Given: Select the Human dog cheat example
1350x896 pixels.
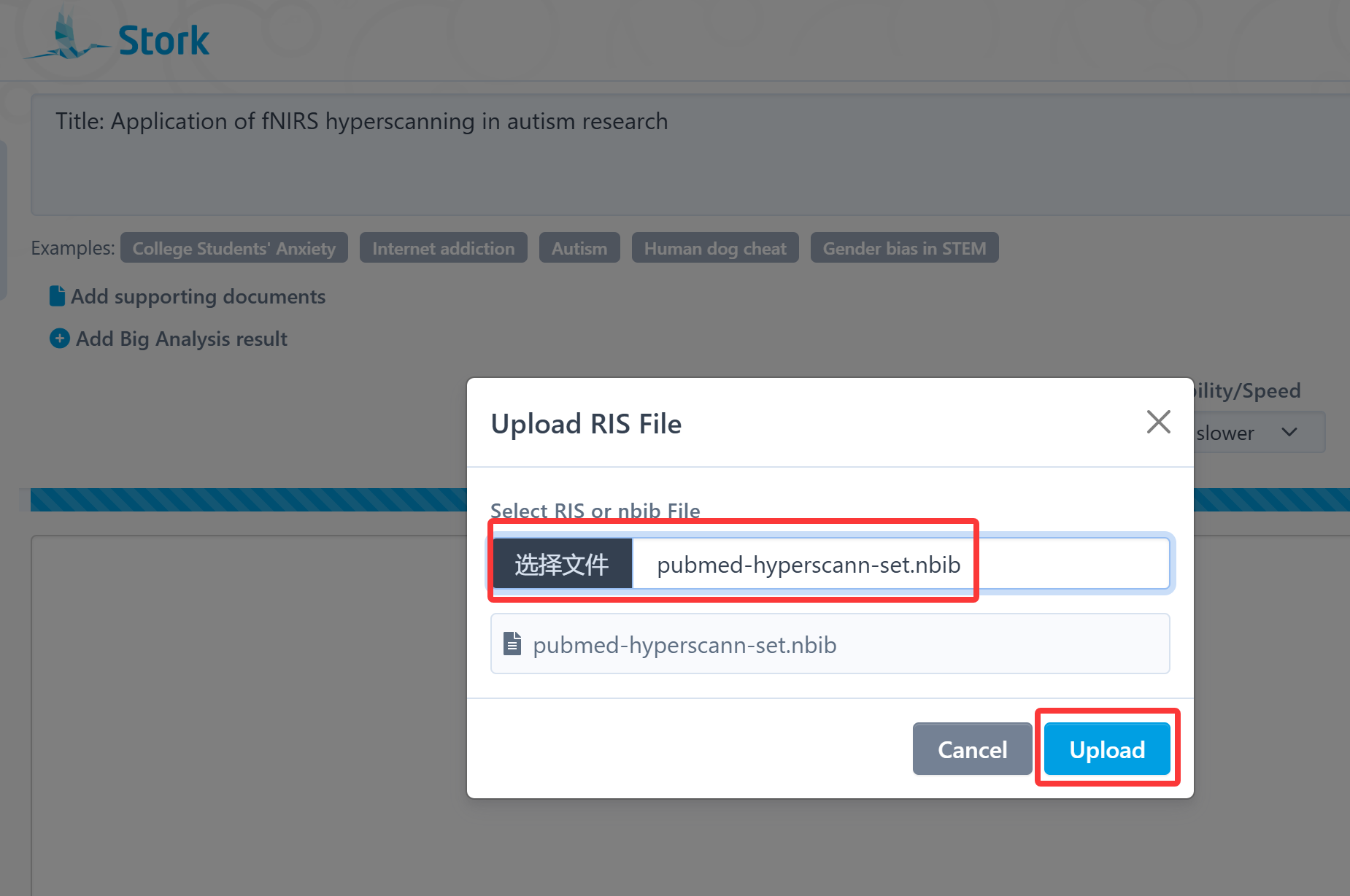Looking at the screenshot, I should 714,248.
